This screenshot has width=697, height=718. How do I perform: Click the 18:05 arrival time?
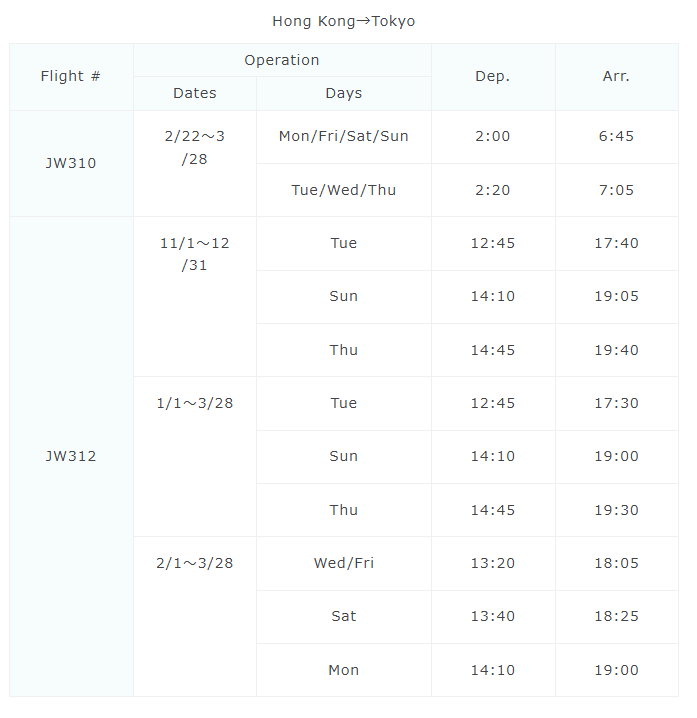[x=616, y=563]
